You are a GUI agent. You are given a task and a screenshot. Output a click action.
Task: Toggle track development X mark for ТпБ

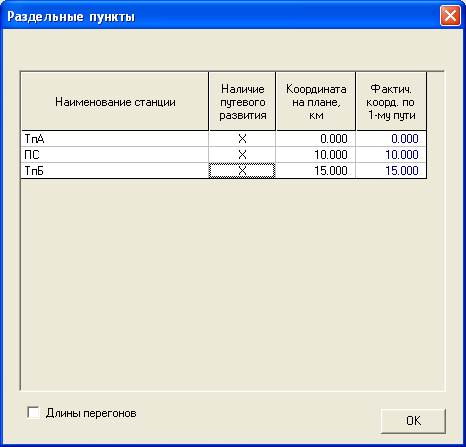242,171
